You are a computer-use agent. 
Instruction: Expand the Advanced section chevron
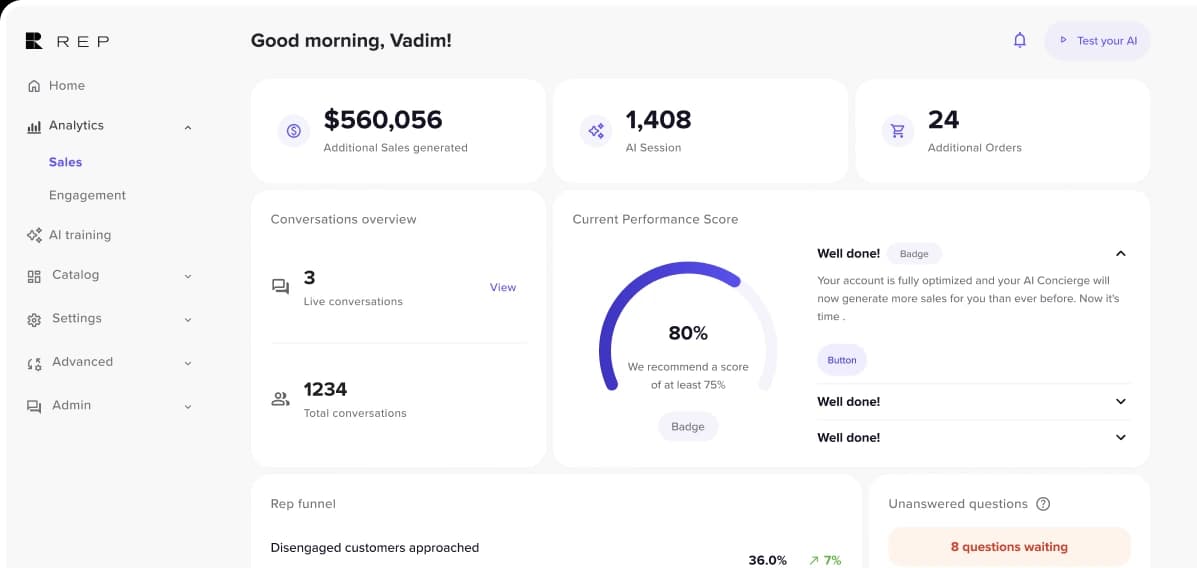(x=188, y=363)
